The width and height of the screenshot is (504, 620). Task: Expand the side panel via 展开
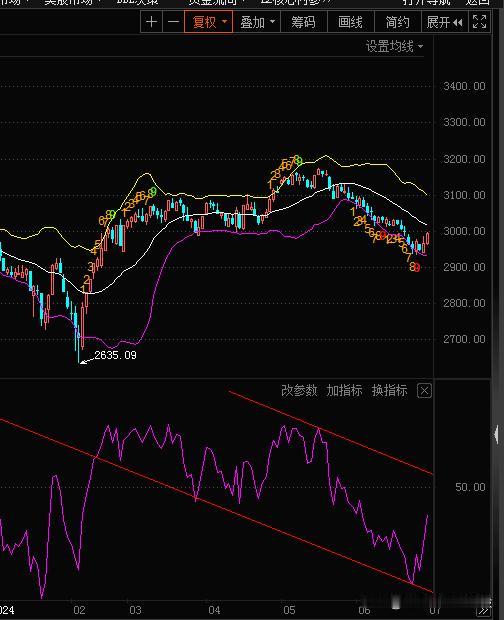click(444, 22)
